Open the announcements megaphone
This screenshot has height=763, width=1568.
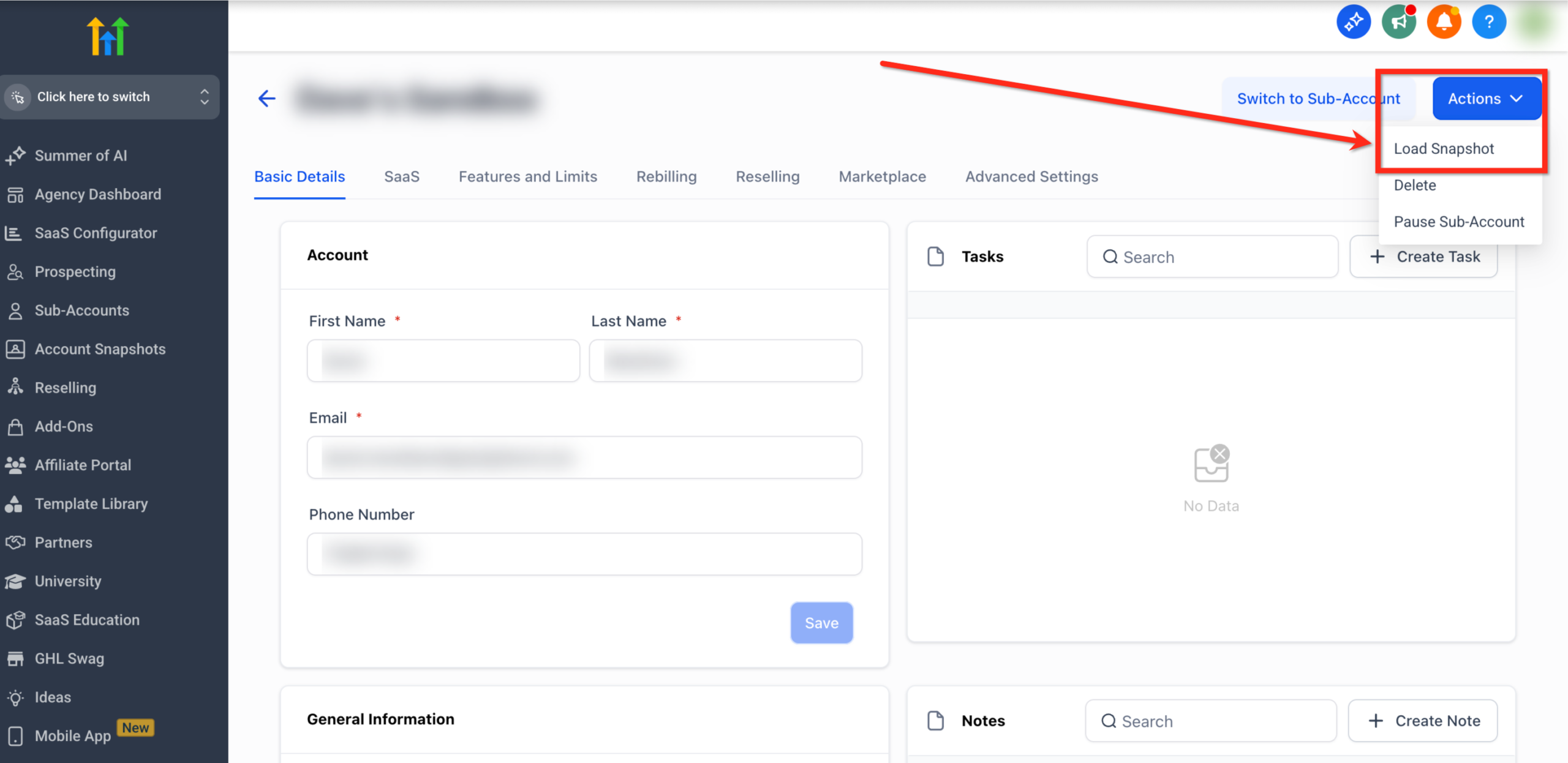[1399, 21]
